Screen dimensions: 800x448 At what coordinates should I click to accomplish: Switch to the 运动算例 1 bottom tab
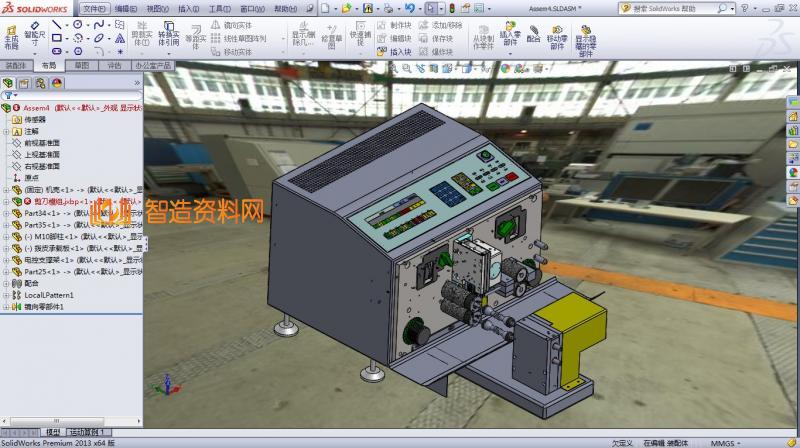coord(88,431)
